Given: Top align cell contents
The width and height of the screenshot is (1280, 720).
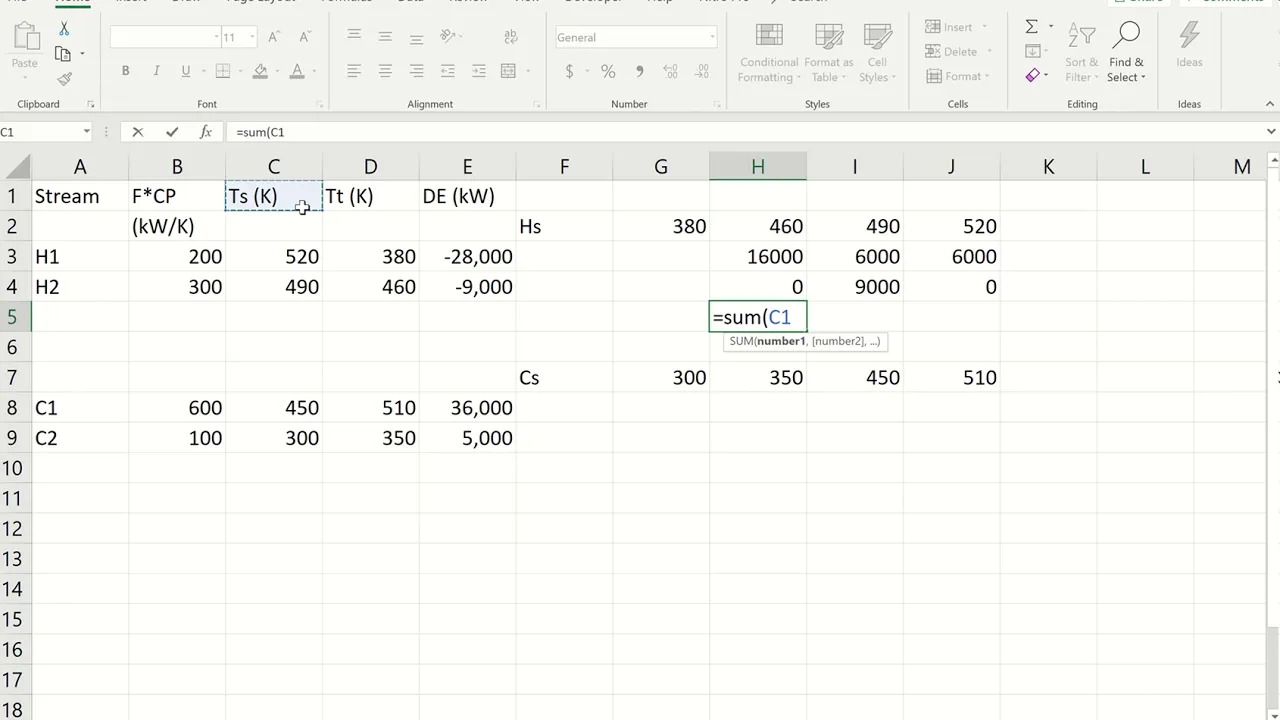Looking at the screenshot, I should click(354, 36).
